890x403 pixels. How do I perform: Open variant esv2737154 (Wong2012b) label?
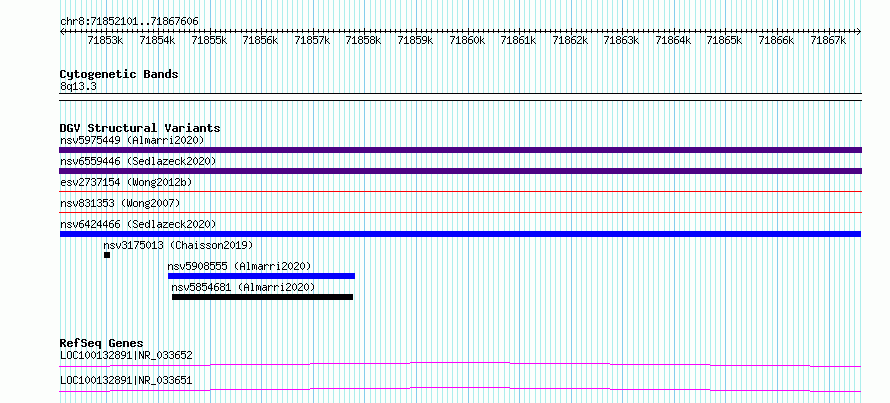(126, 182)
